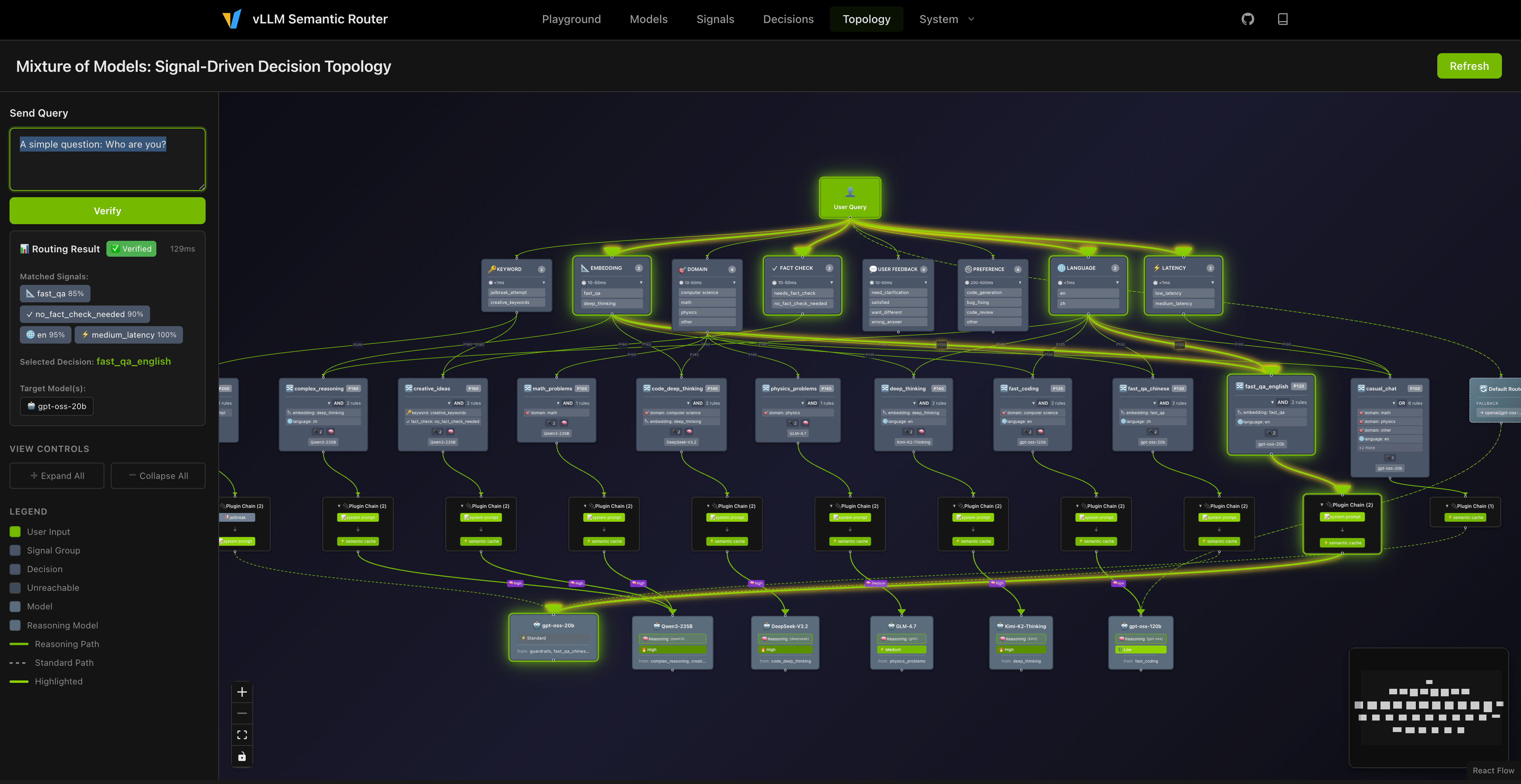Screen dimensions: 1521x784
Task: Click the vLLM Semantic Router logo
Action: click(232, 19)
